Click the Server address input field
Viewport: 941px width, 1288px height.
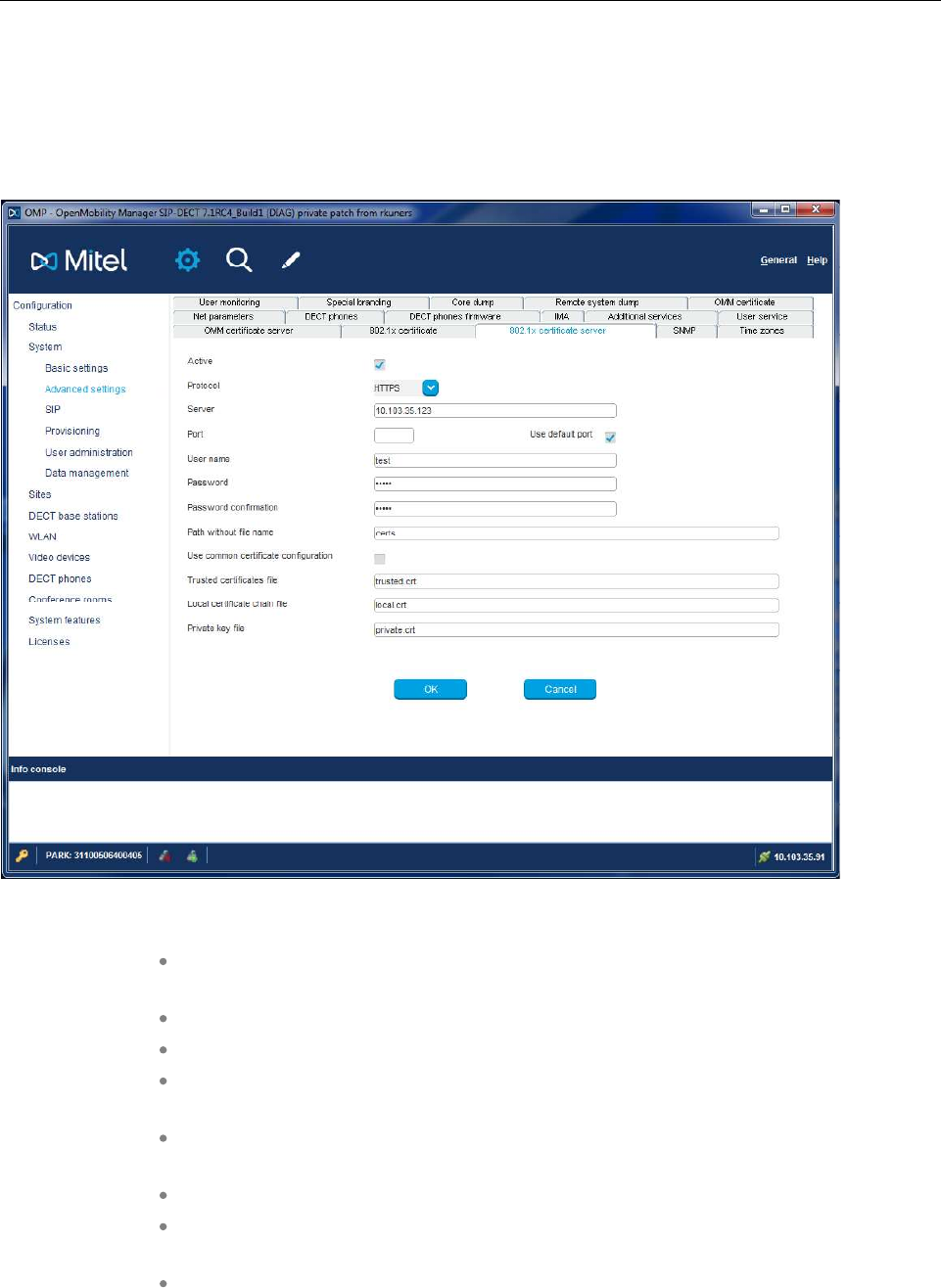(495, 411)
